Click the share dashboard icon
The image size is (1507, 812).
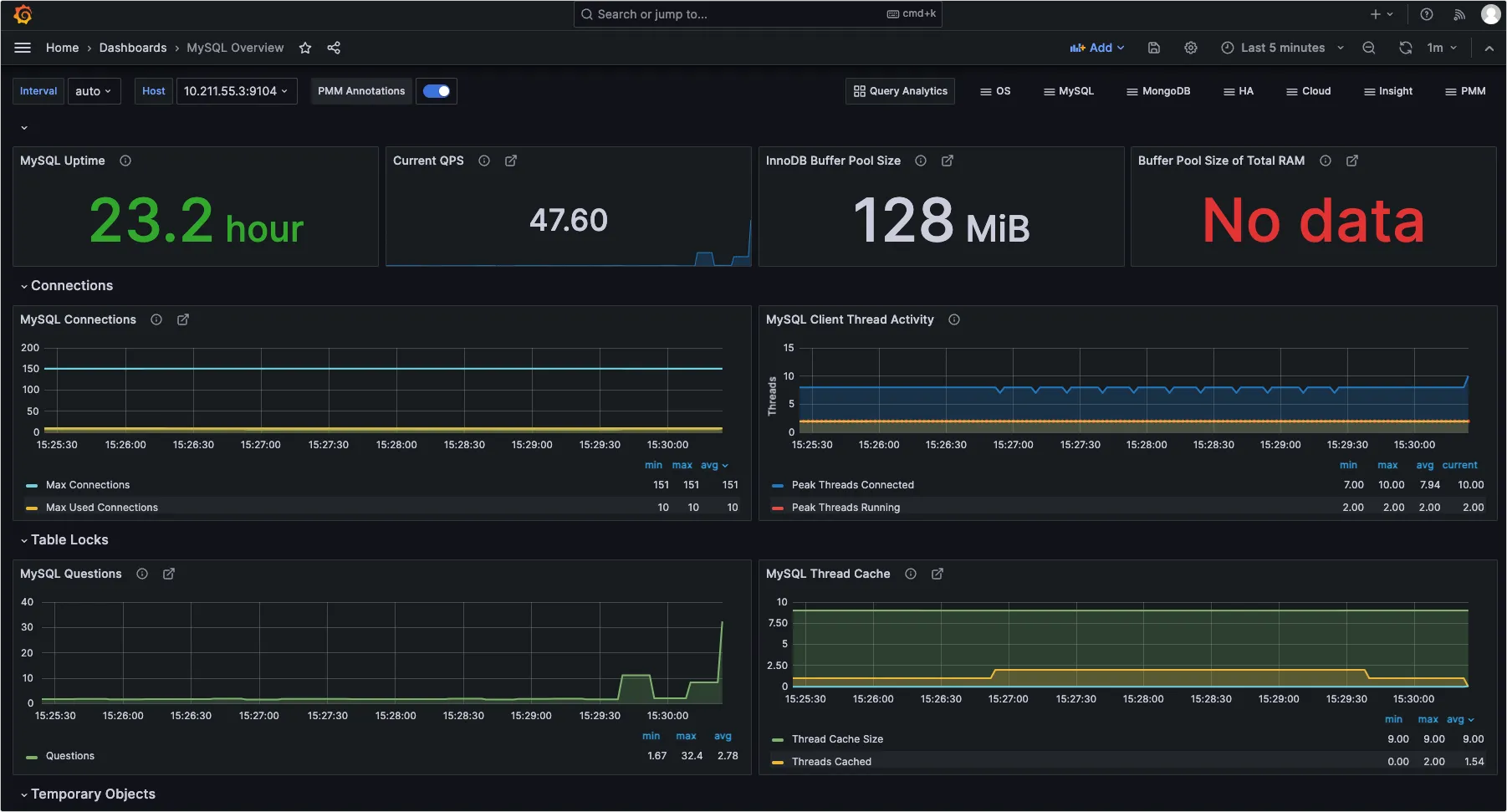click(334, 48)
